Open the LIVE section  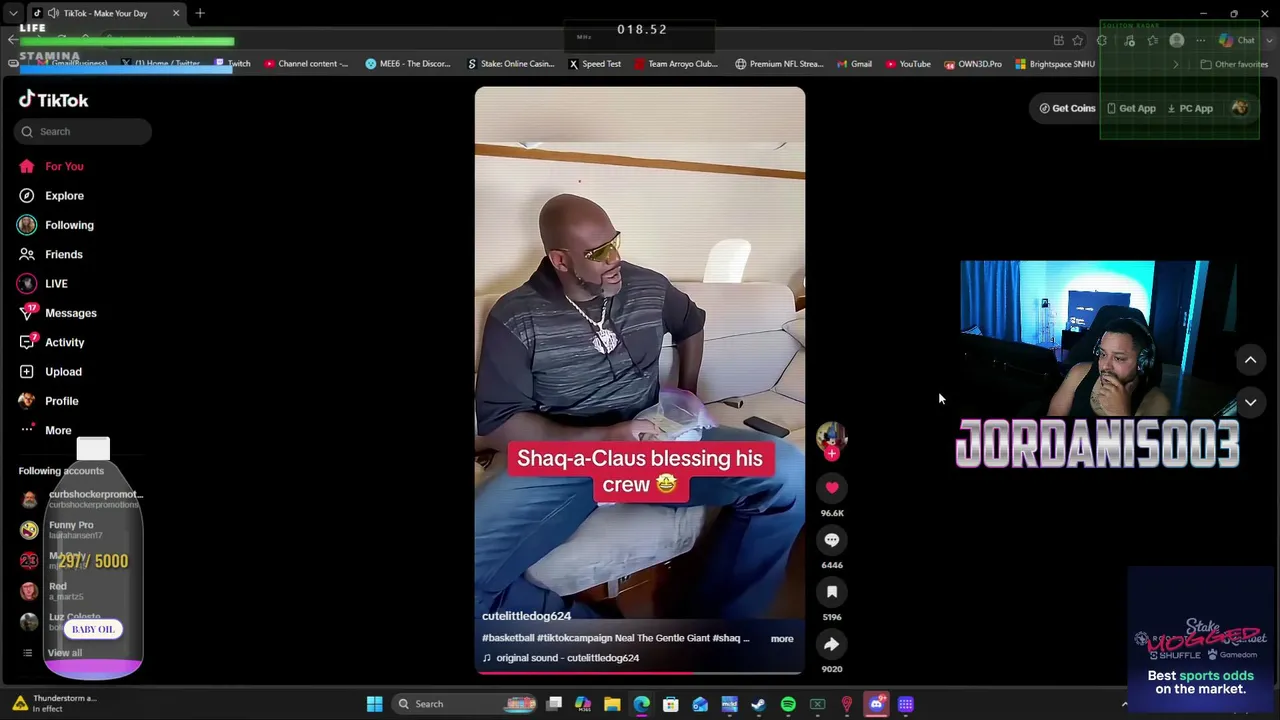(x=42, y=284)
